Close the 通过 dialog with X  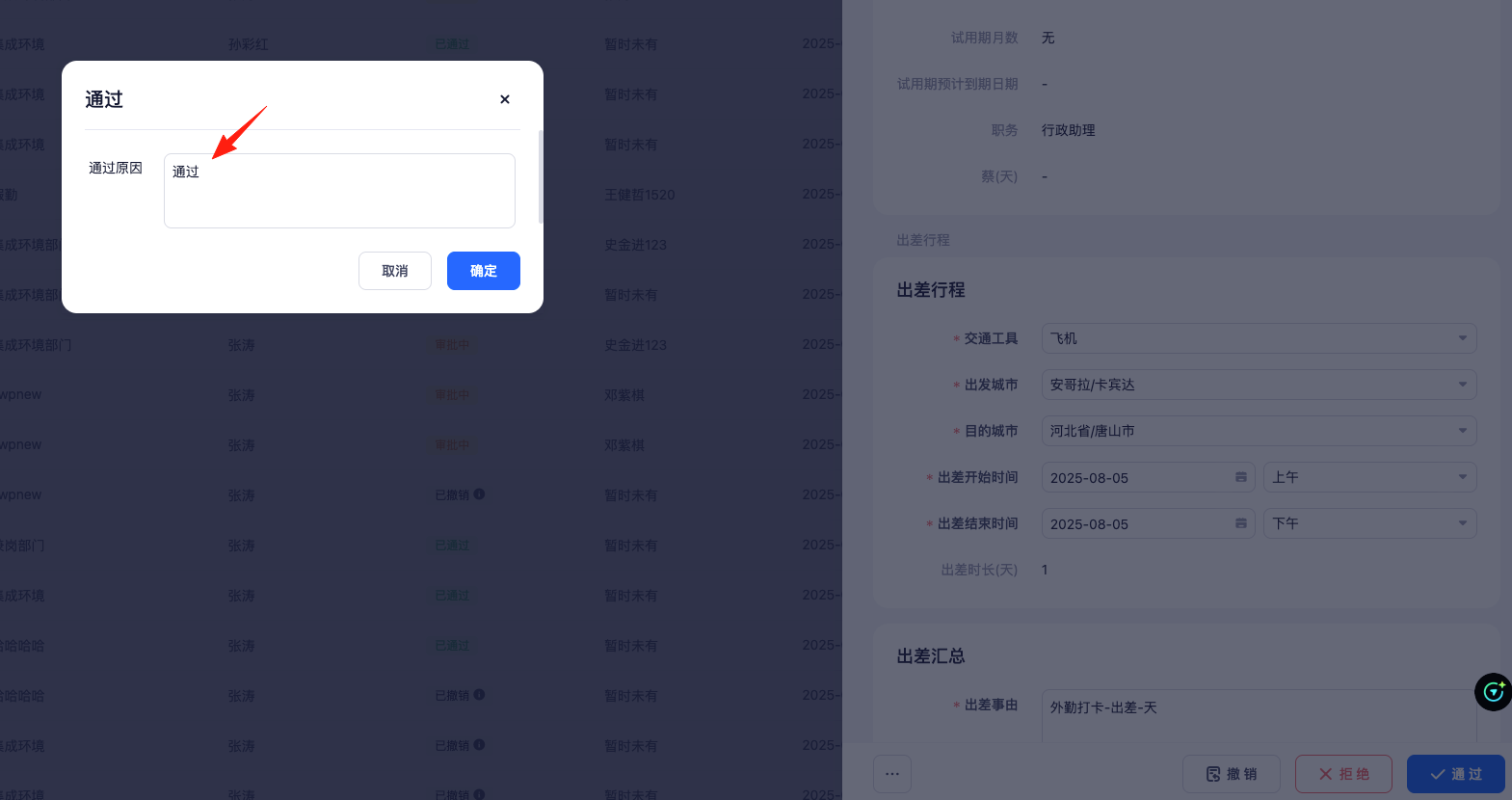coord(505,99)
